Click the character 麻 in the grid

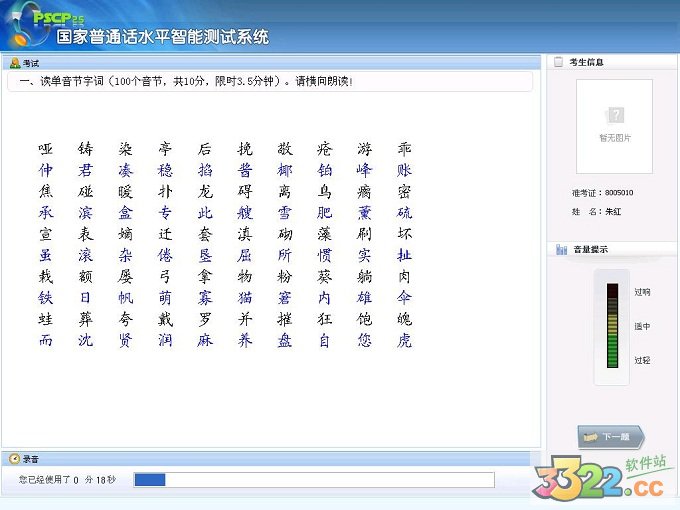[x=205, y=340]
